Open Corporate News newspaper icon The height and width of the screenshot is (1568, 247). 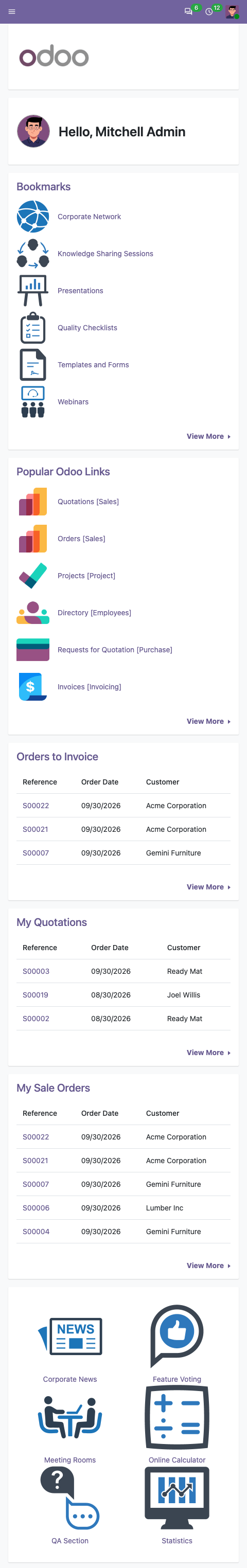coord(70,1337)
